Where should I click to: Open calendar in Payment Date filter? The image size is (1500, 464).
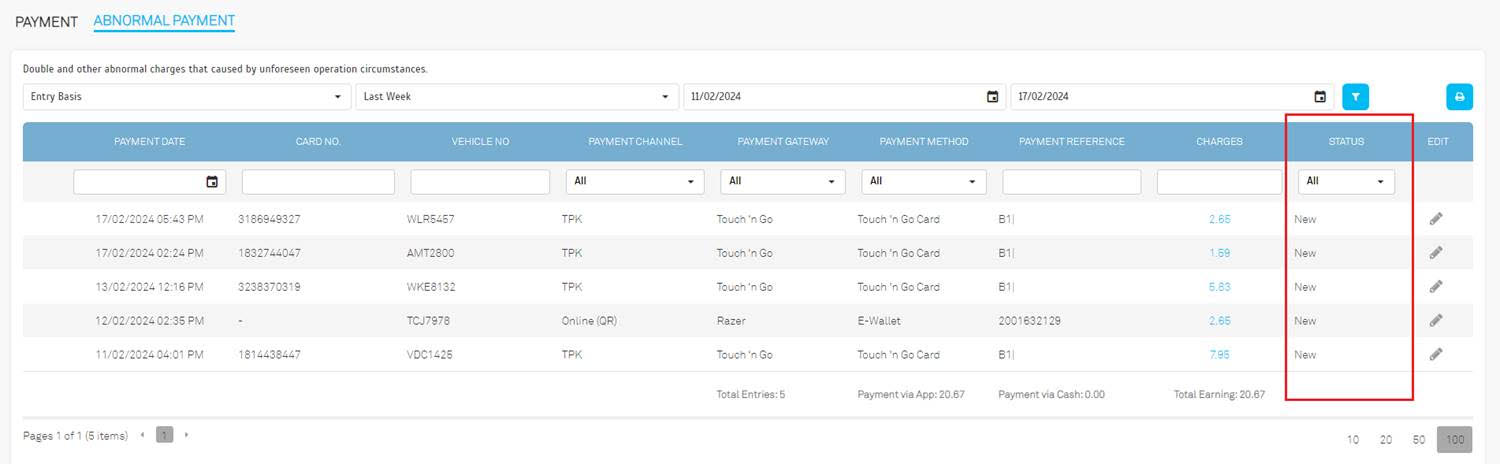(212, 182)
